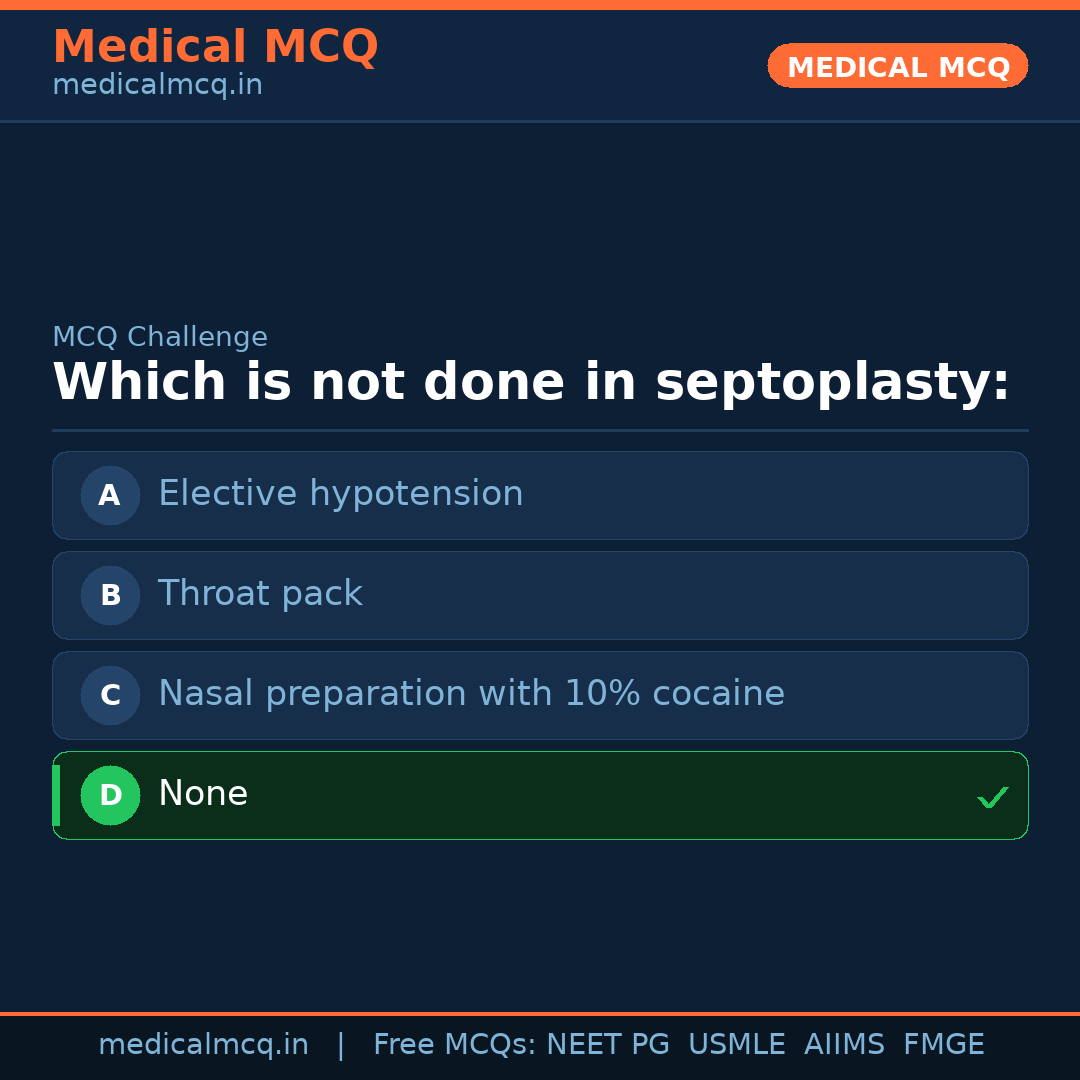Open medicalmcq.in link in the footer
This screenshot has height=1080, width=1080.
tap(203, 1045)
